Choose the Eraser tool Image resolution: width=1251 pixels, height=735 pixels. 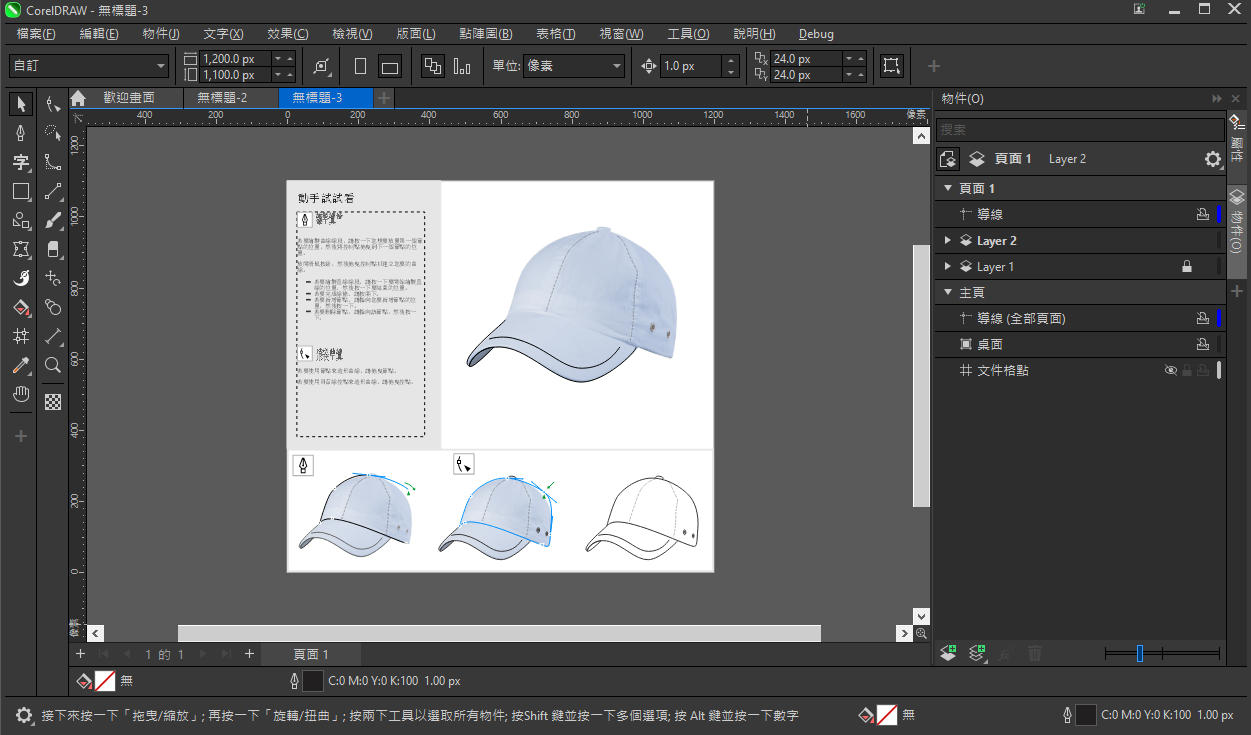click(53, 249)
